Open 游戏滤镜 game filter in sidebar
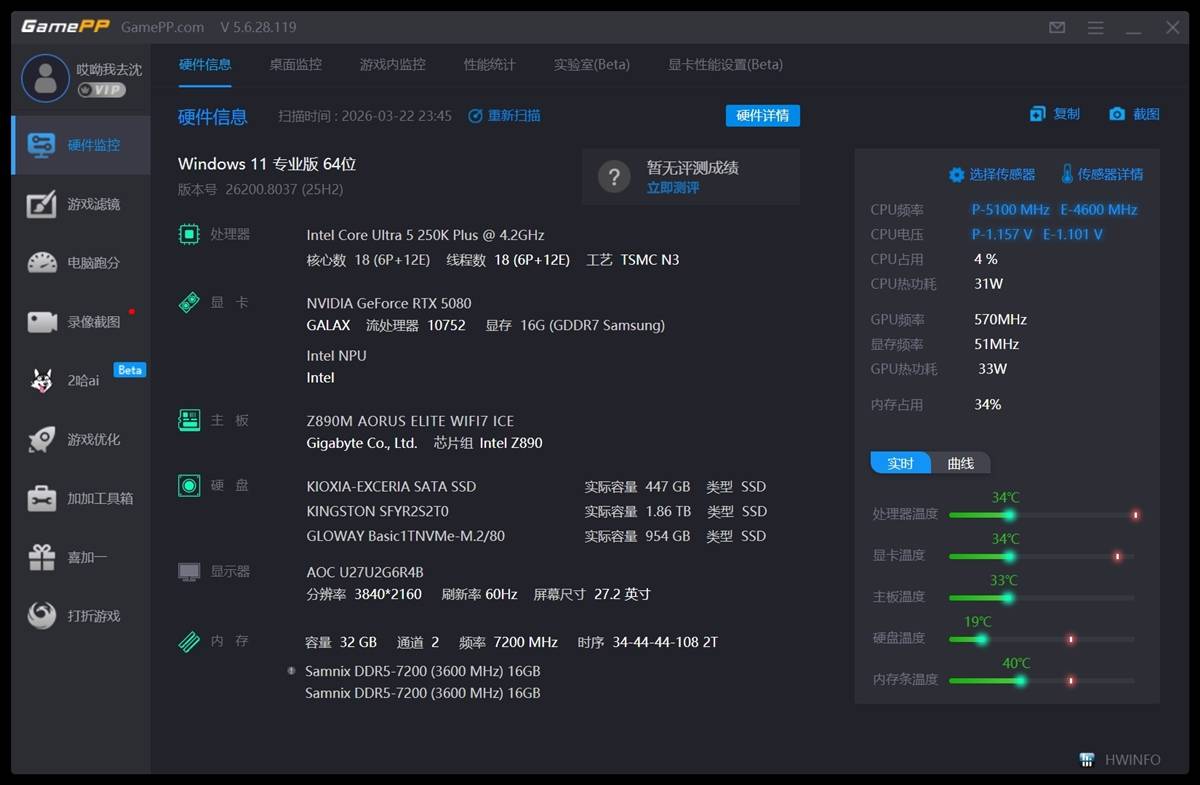Screen dimensions: 1200x785 click(80, 204)
